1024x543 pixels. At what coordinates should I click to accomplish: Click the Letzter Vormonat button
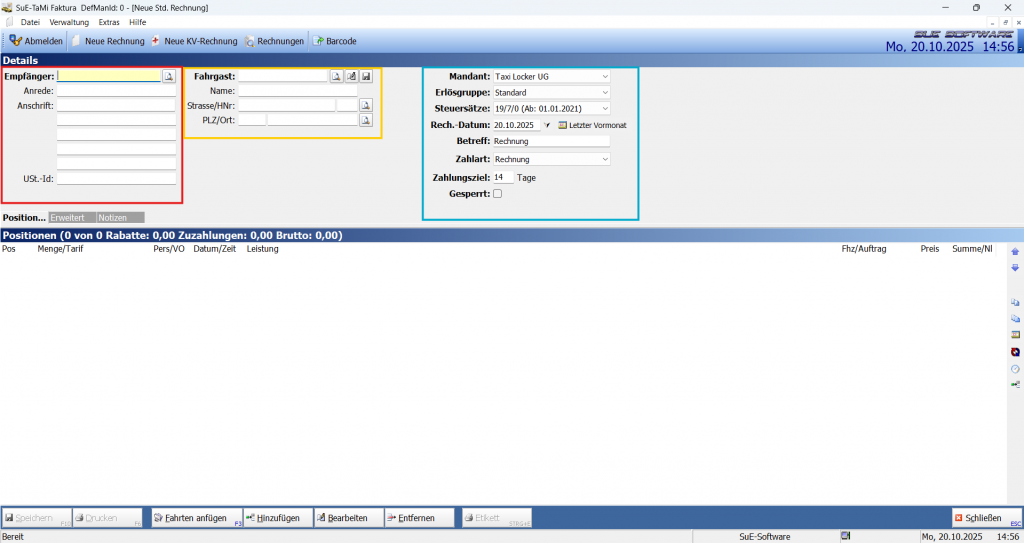[x=592, y=125]
